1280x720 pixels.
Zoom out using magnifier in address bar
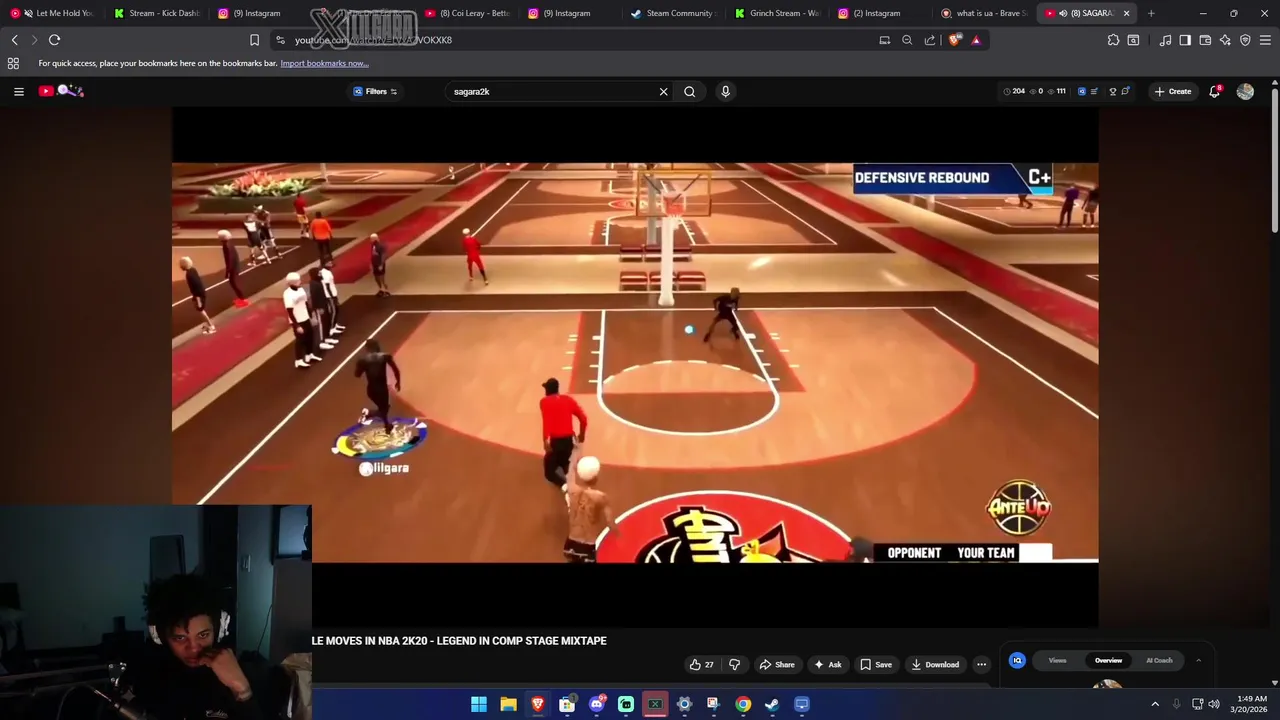[907, 40]
